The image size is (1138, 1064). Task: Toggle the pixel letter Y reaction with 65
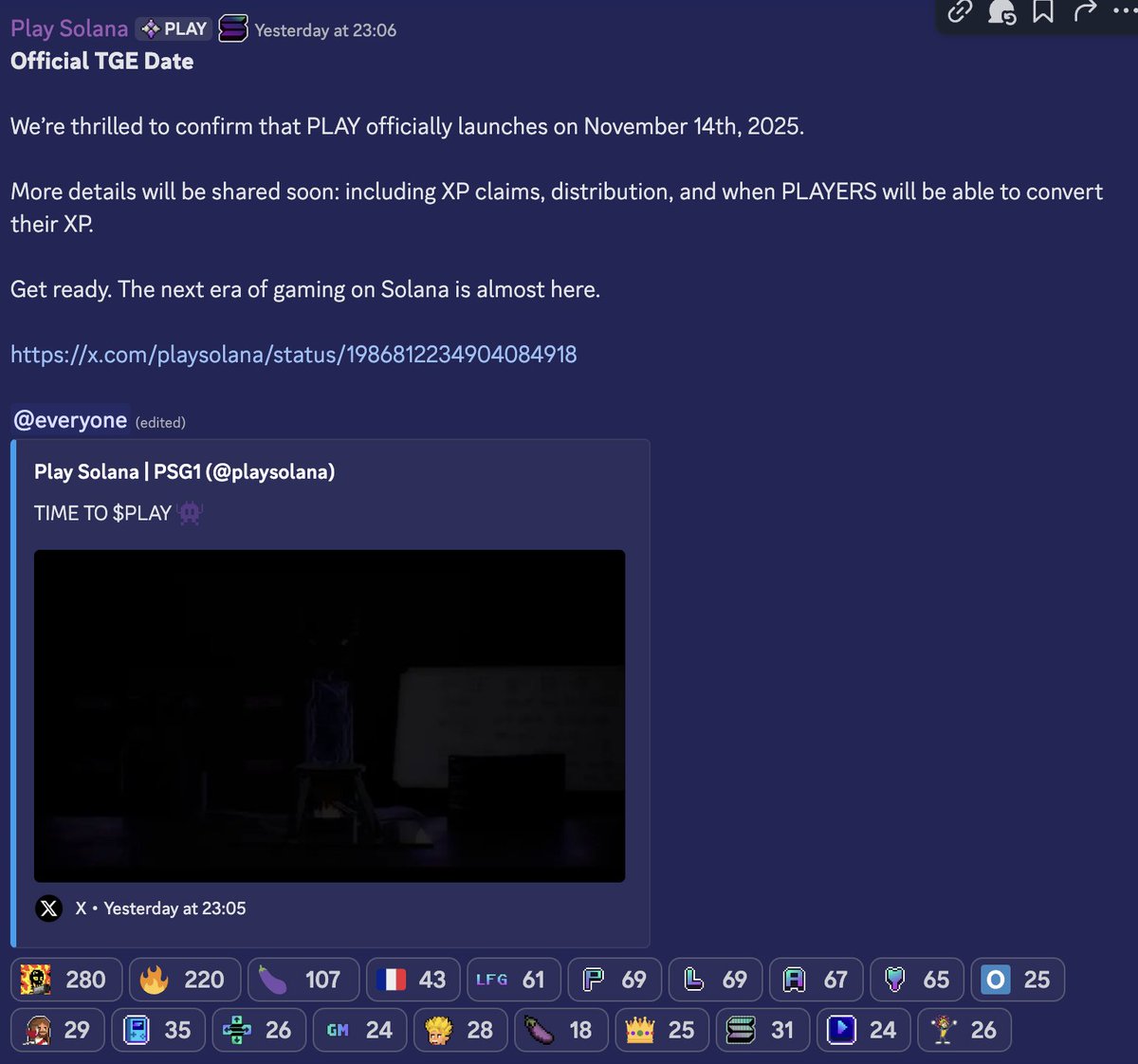[916, 980]
